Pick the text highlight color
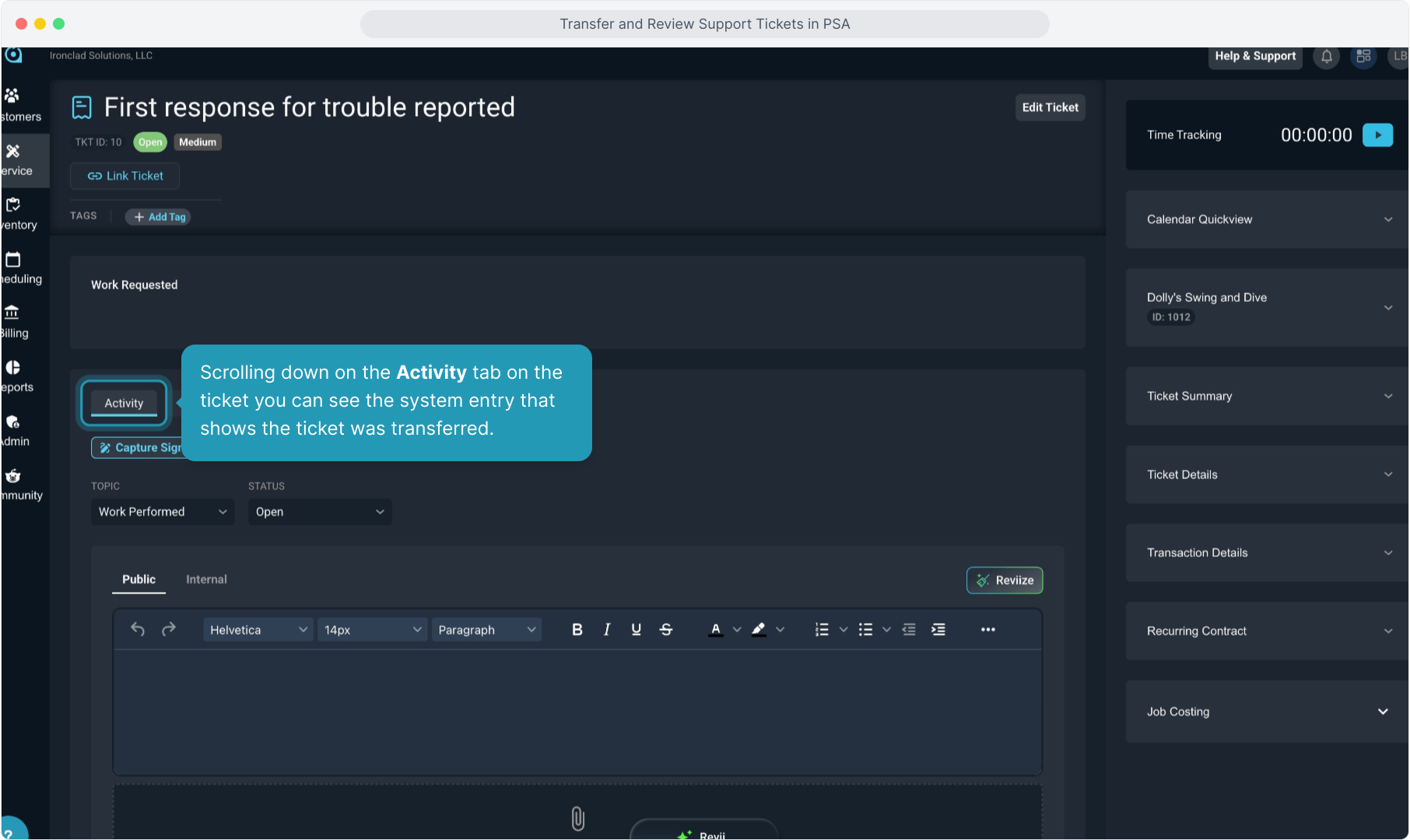 [759, 630]
